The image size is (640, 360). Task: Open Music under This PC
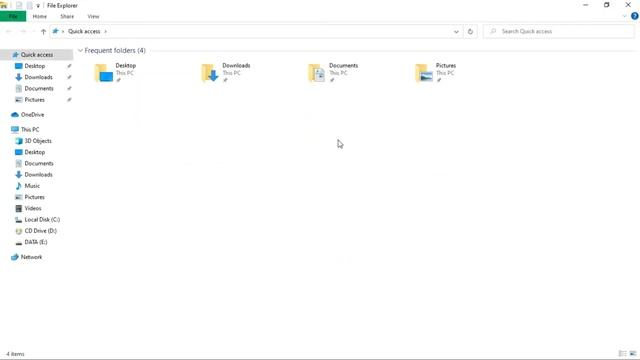pyautogui.click(x=32, y=186)
